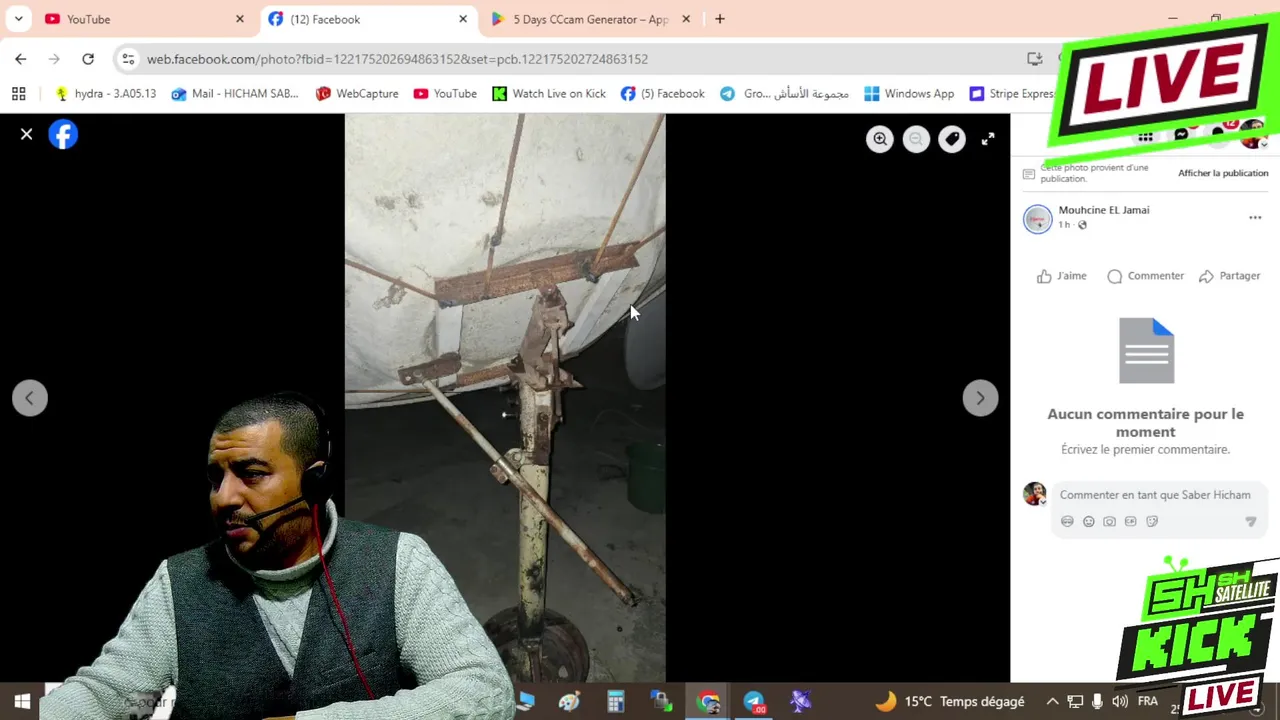Focus the Commenter en tant que field
1280x720 pixels.
click(1155, 495)
